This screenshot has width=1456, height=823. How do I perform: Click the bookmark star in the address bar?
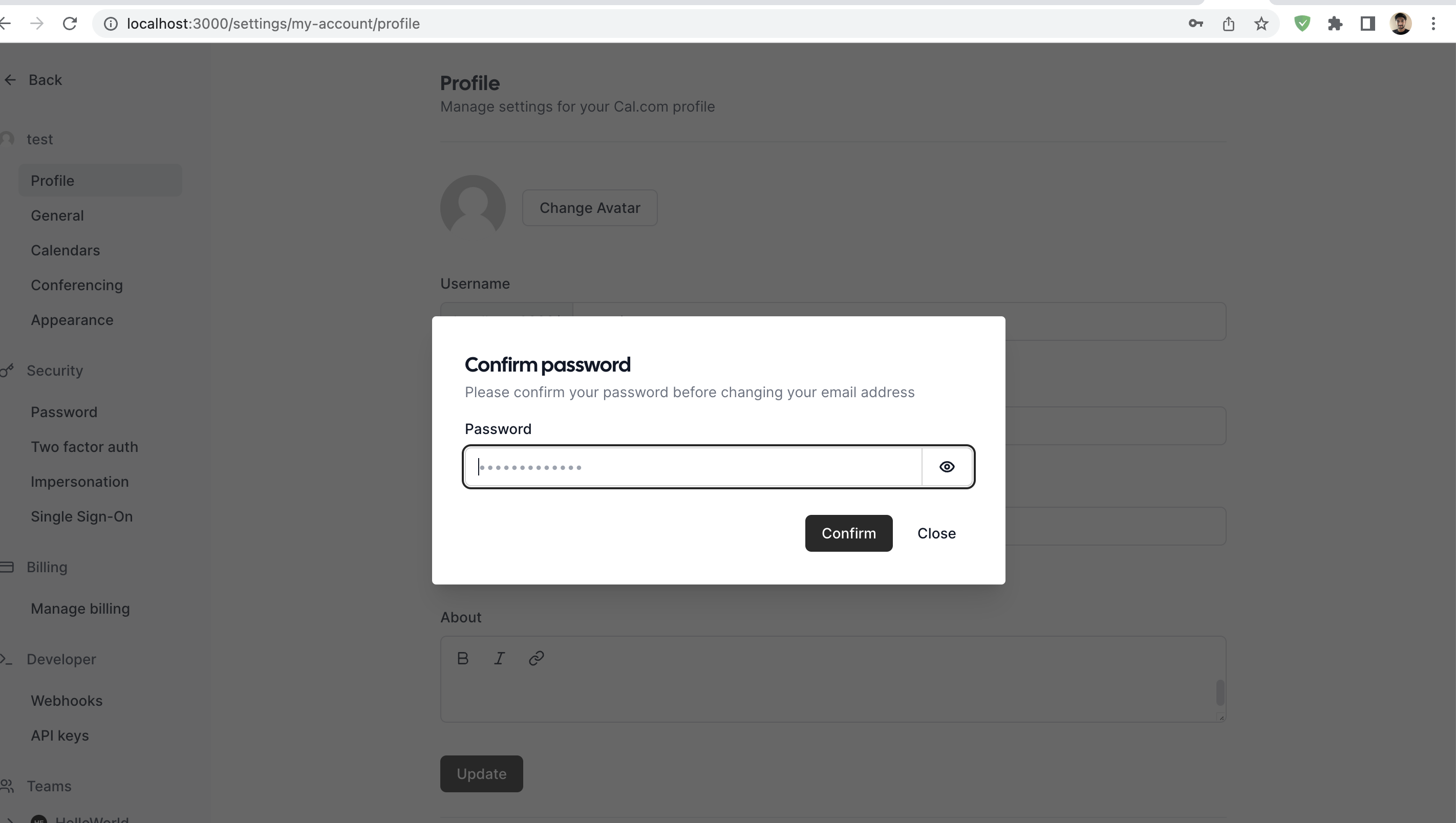tap(1260, 24)
